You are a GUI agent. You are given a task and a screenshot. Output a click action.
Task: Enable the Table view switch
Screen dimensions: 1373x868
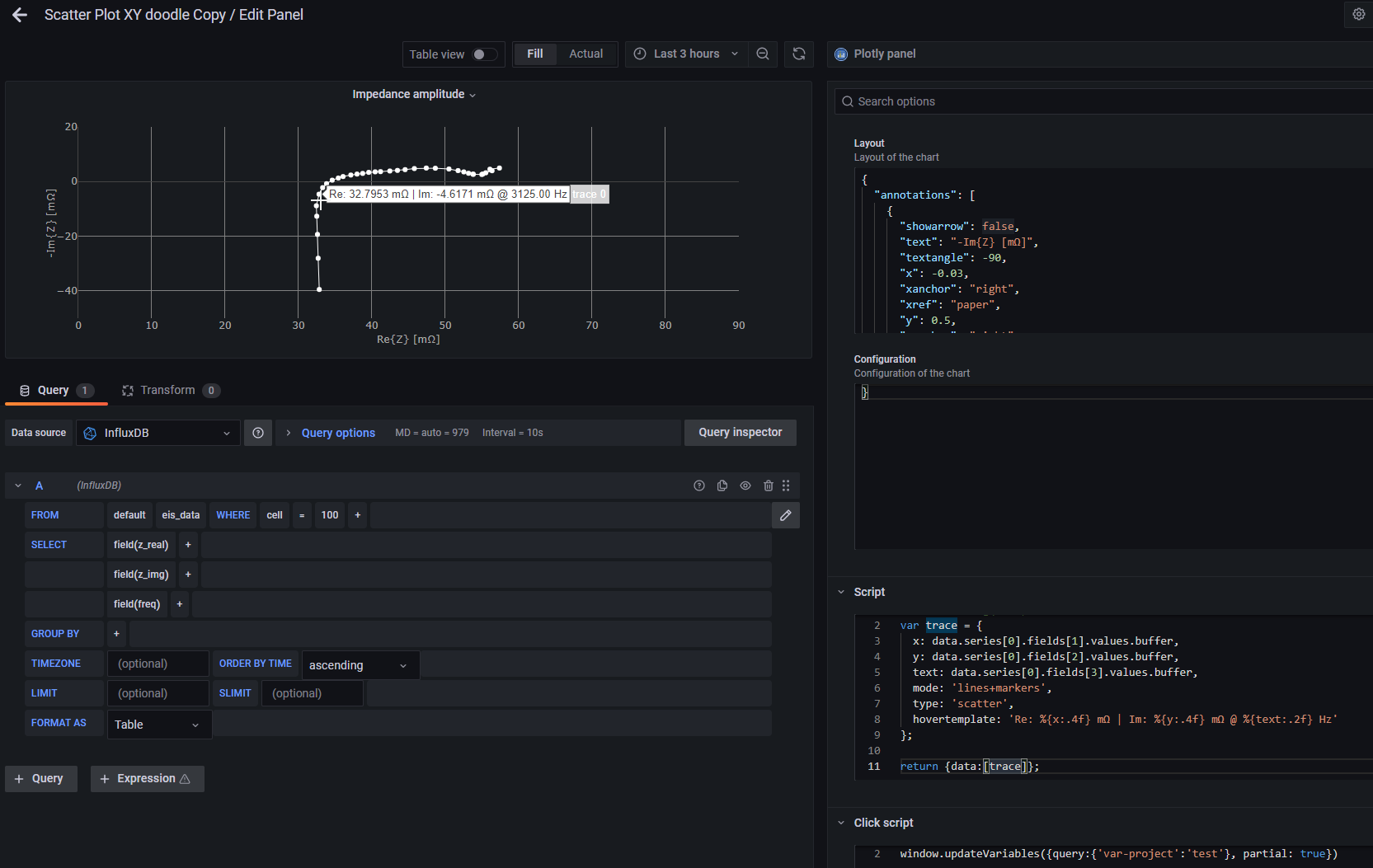(x=484, y=54)
